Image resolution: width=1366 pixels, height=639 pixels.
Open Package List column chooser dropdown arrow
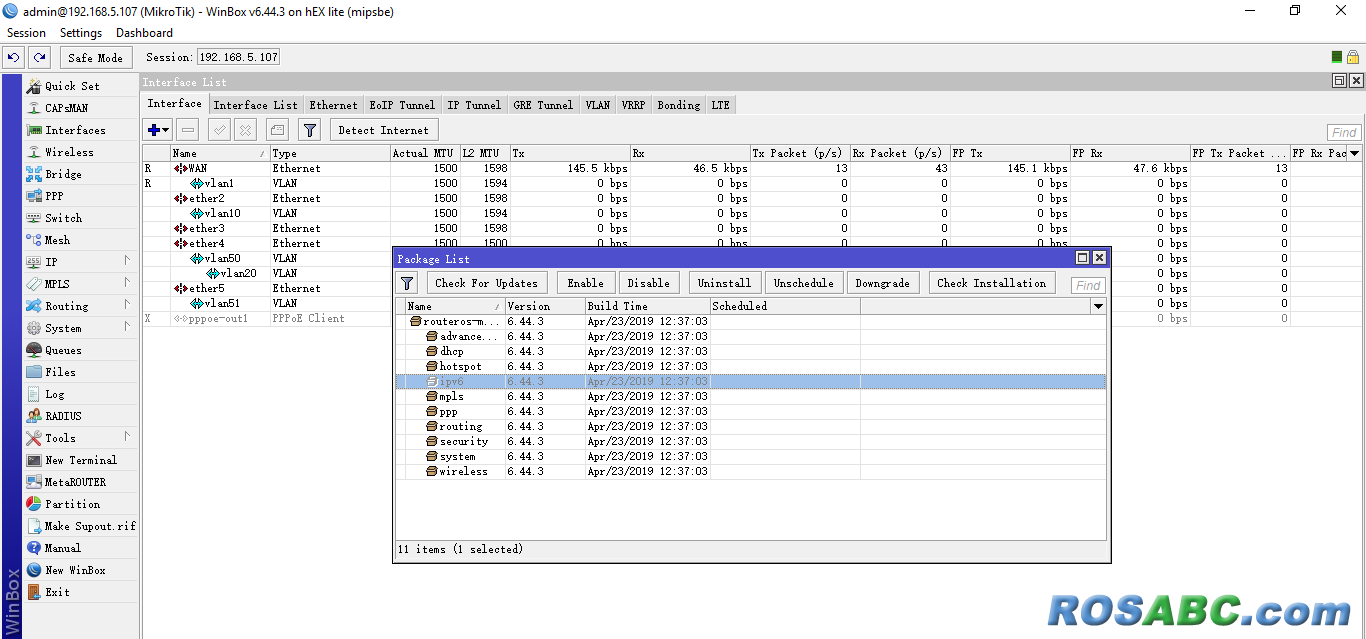click(x=1098, y=306)
